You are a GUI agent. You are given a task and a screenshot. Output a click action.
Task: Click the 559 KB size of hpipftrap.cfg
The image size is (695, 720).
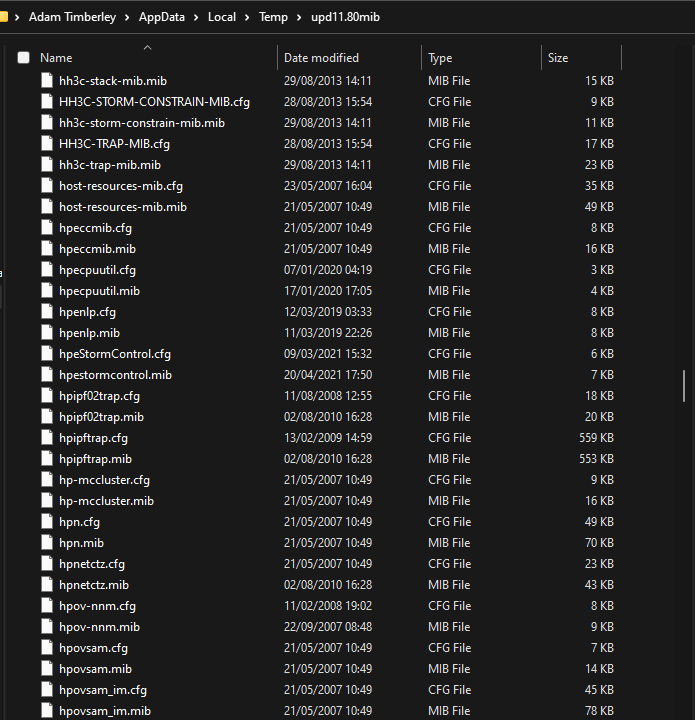pyautogui.click(x=596, y=438)
